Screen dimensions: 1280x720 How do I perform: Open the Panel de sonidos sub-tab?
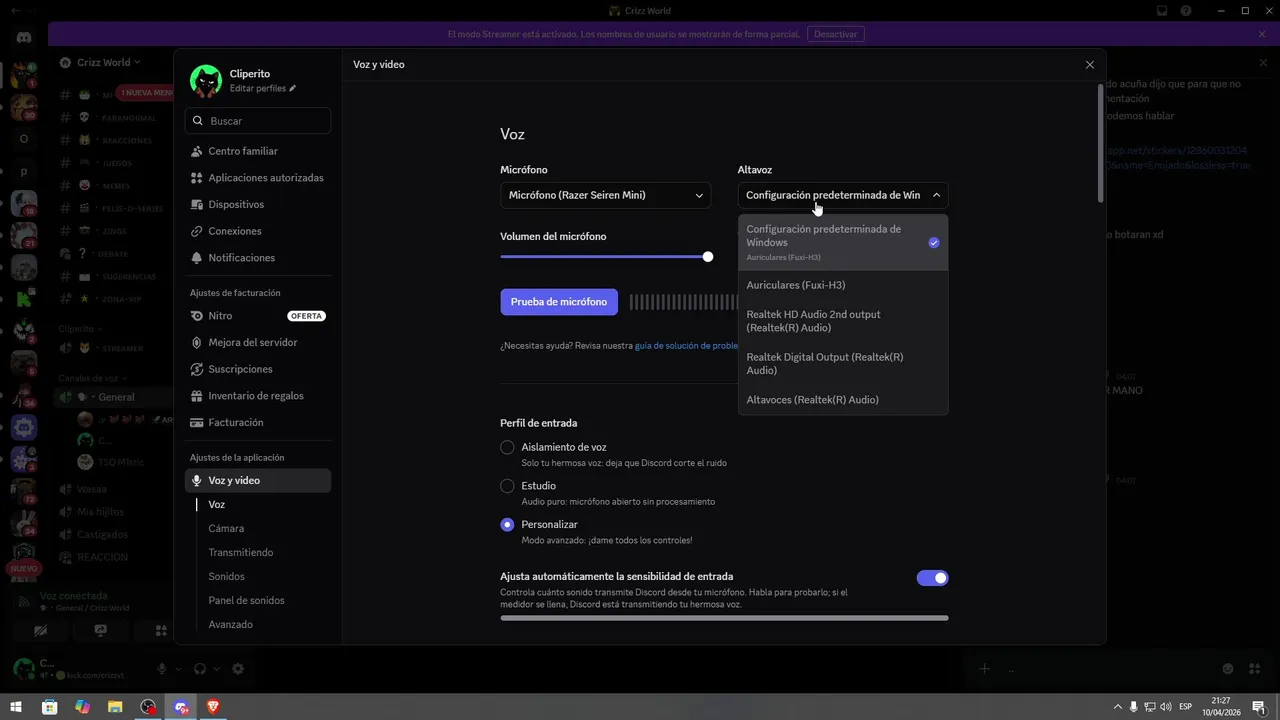246,601
